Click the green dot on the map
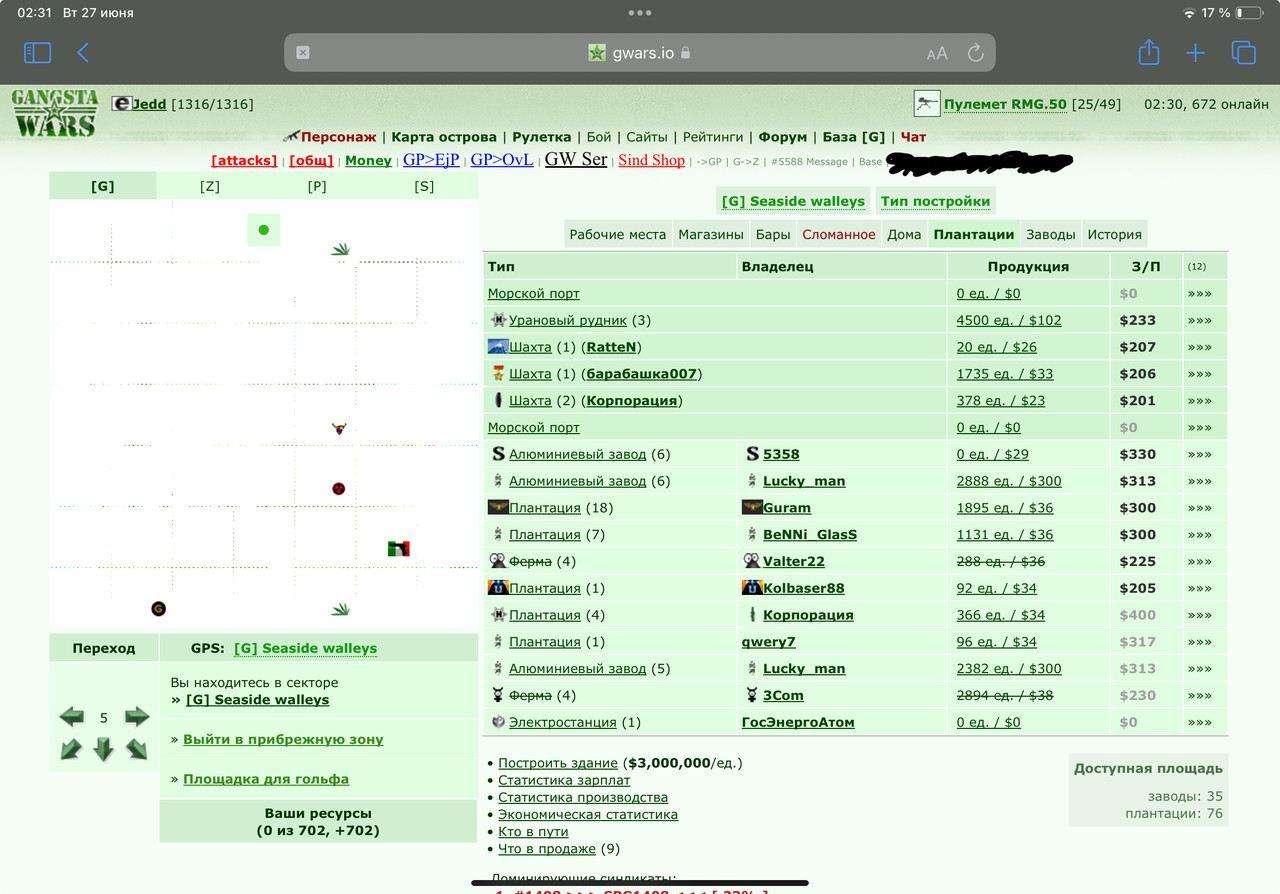The height and width of the screenshot is (894, 1280). pos(264,230)
